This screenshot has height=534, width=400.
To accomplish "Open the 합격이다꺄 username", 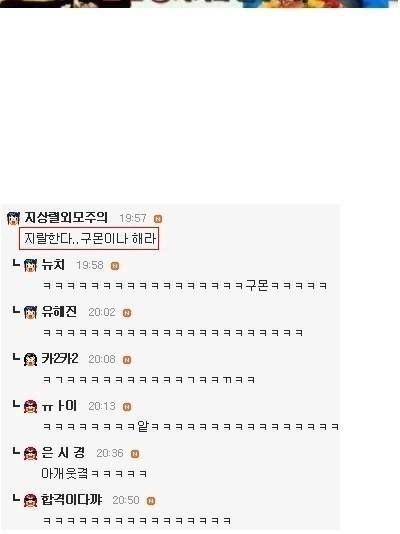I will 71,500.
